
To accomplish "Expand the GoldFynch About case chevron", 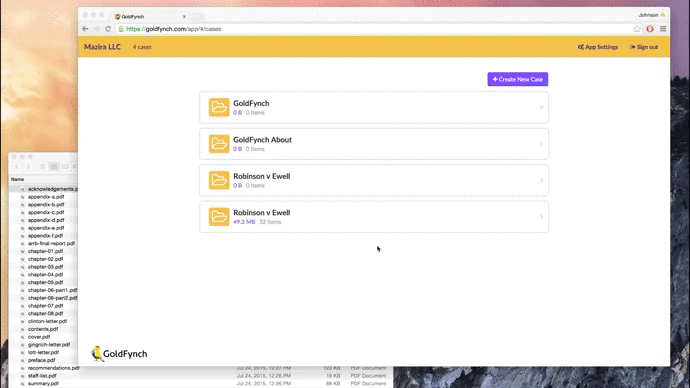I will (x=541, y=144).
